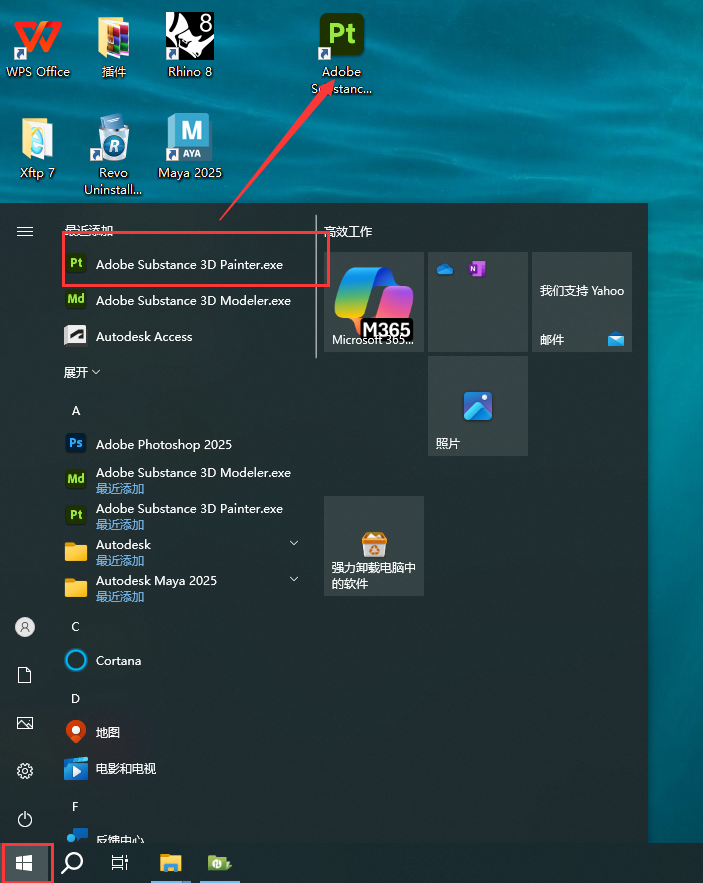Select the Adobe Substance Pt desktop shortcut
The height and width of the screenshot is (883, 703).
tap(341, 53)
